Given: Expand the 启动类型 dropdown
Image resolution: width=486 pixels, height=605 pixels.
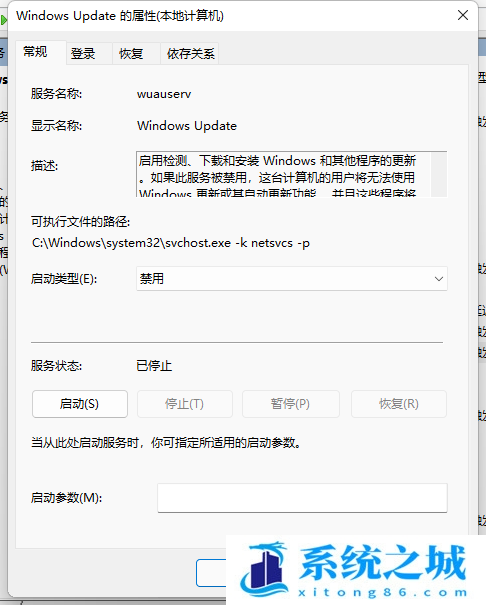Looking at the screenshot, I should click(x=292, y=279).
